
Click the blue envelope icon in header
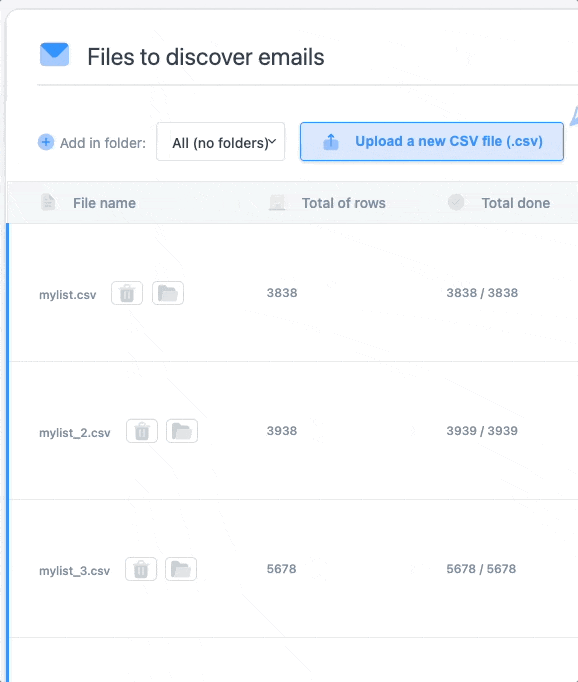pyautogui.click(x=54, y=54)
